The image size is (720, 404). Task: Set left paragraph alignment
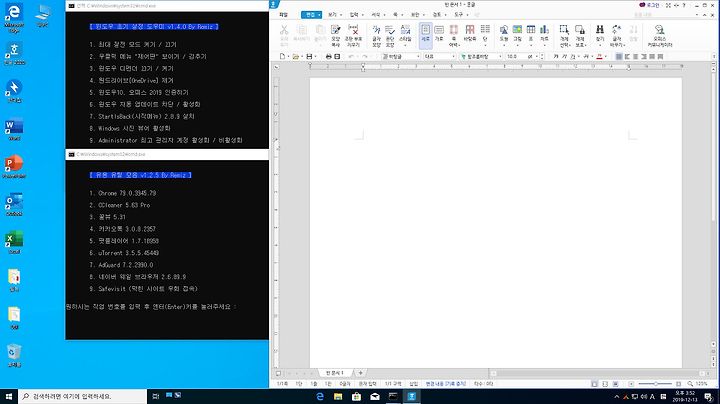click(x=627, y=56)
